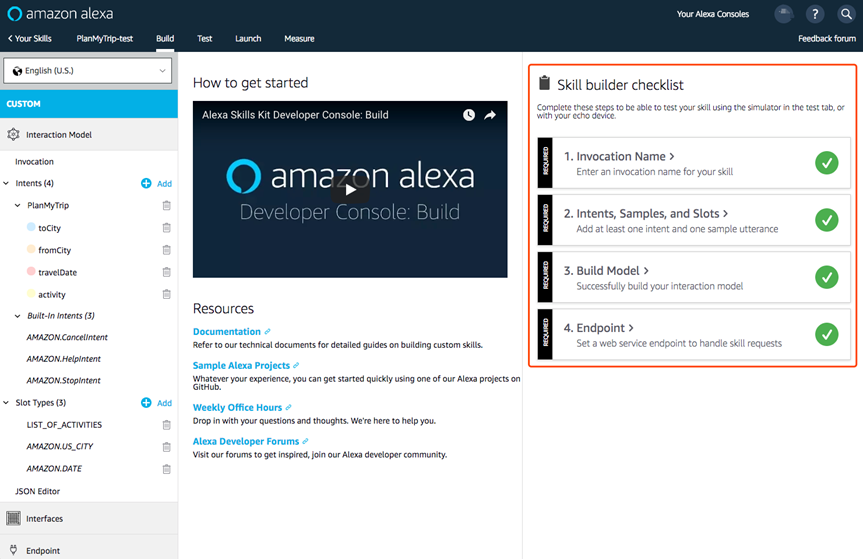
Task: Click the Interfaces panel icon
Action: [13, 518]
